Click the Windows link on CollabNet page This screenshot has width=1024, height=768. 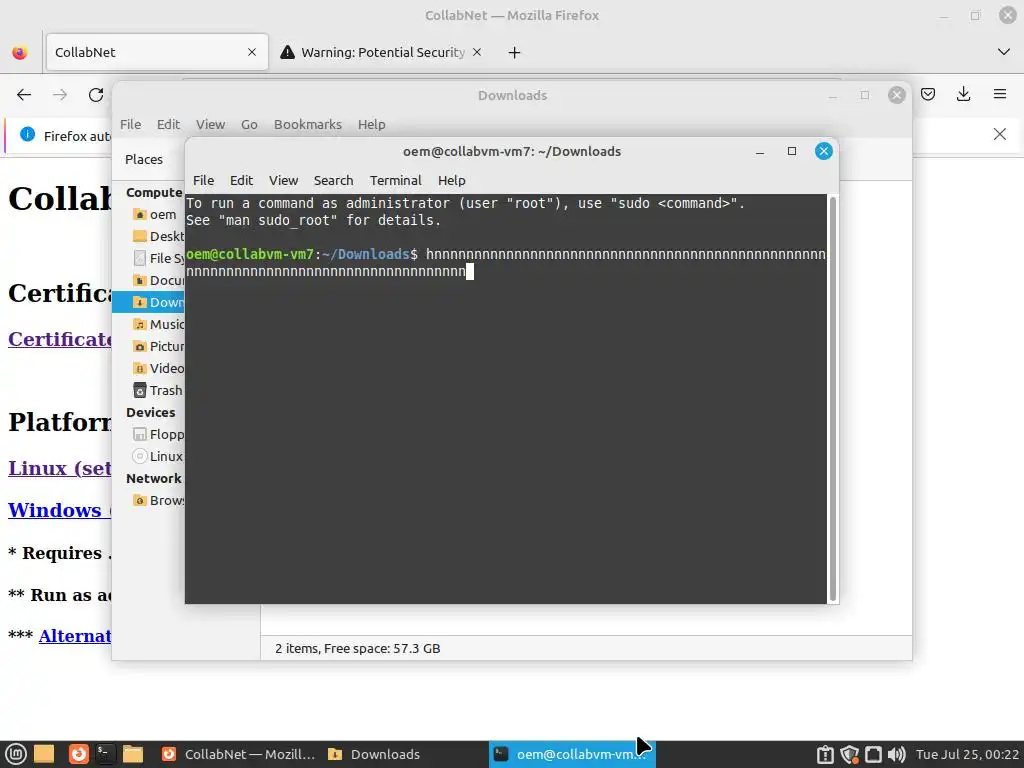59,509
